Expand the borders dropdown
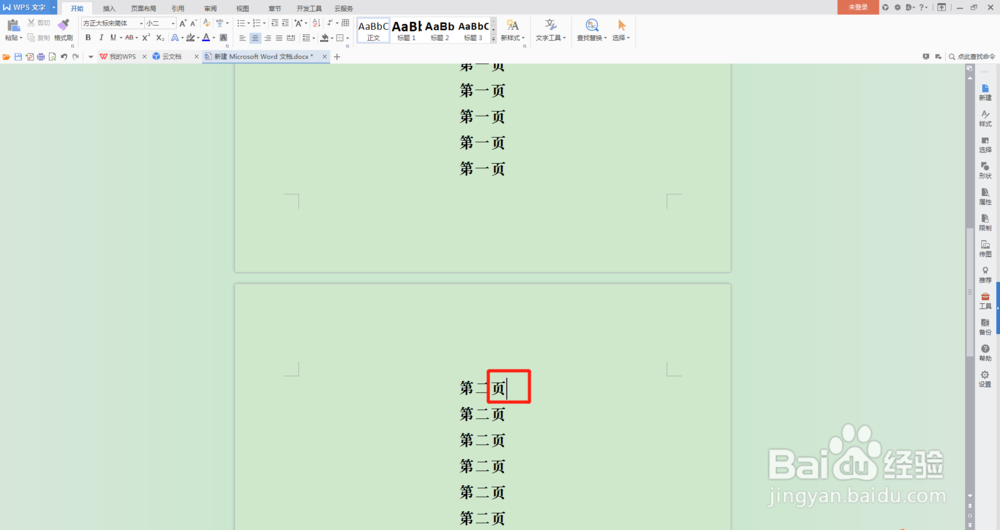1000x530 pixels. click(348, 38)
